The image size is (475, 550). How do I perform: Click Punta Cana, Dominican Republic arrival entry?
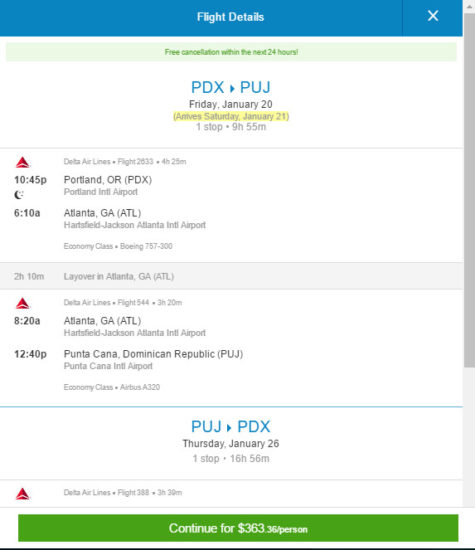[x=153, y=354]
